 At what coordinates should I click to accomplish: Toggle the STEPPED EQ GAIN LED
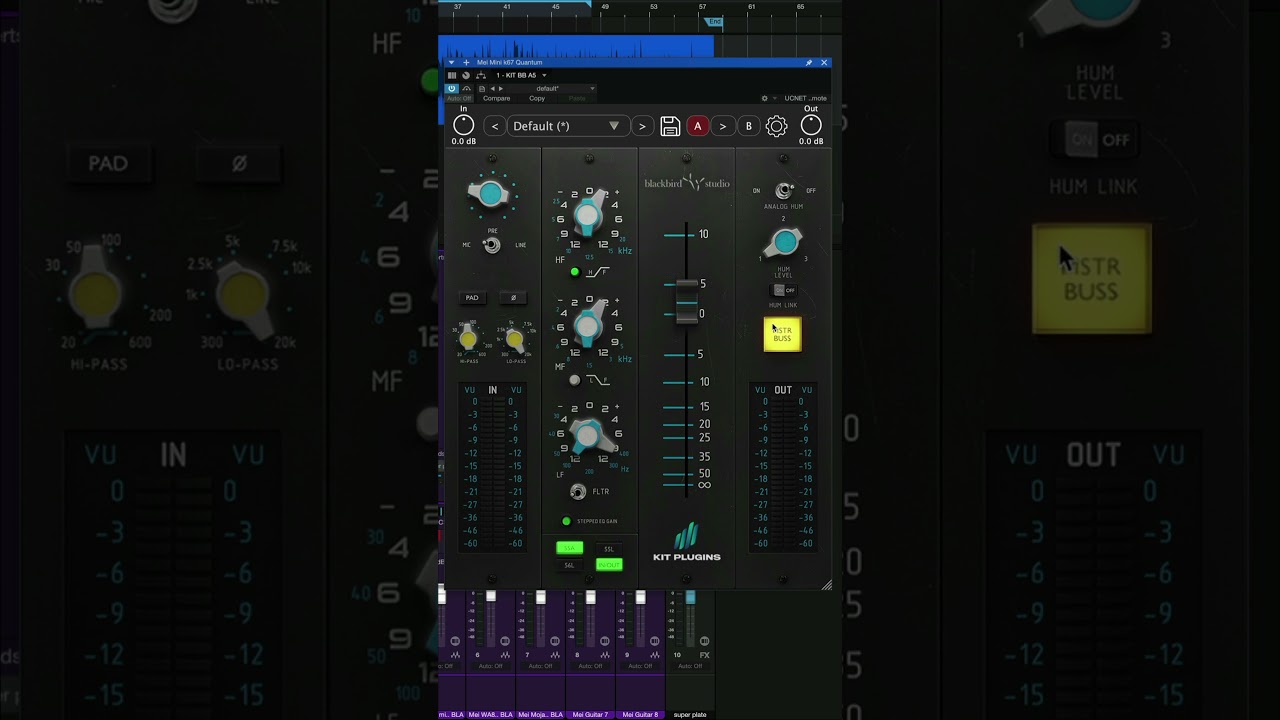[566, 521]
